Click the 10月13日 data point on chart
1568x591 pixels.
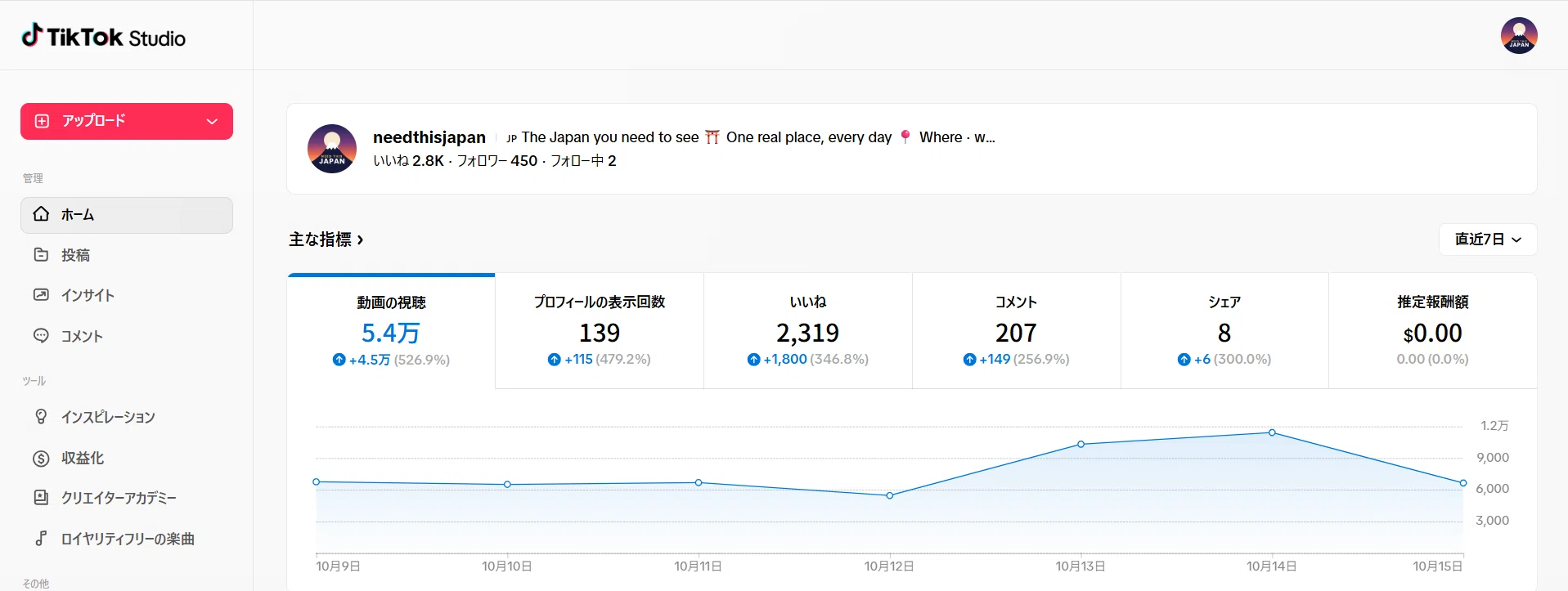(x=1081, y=444)
